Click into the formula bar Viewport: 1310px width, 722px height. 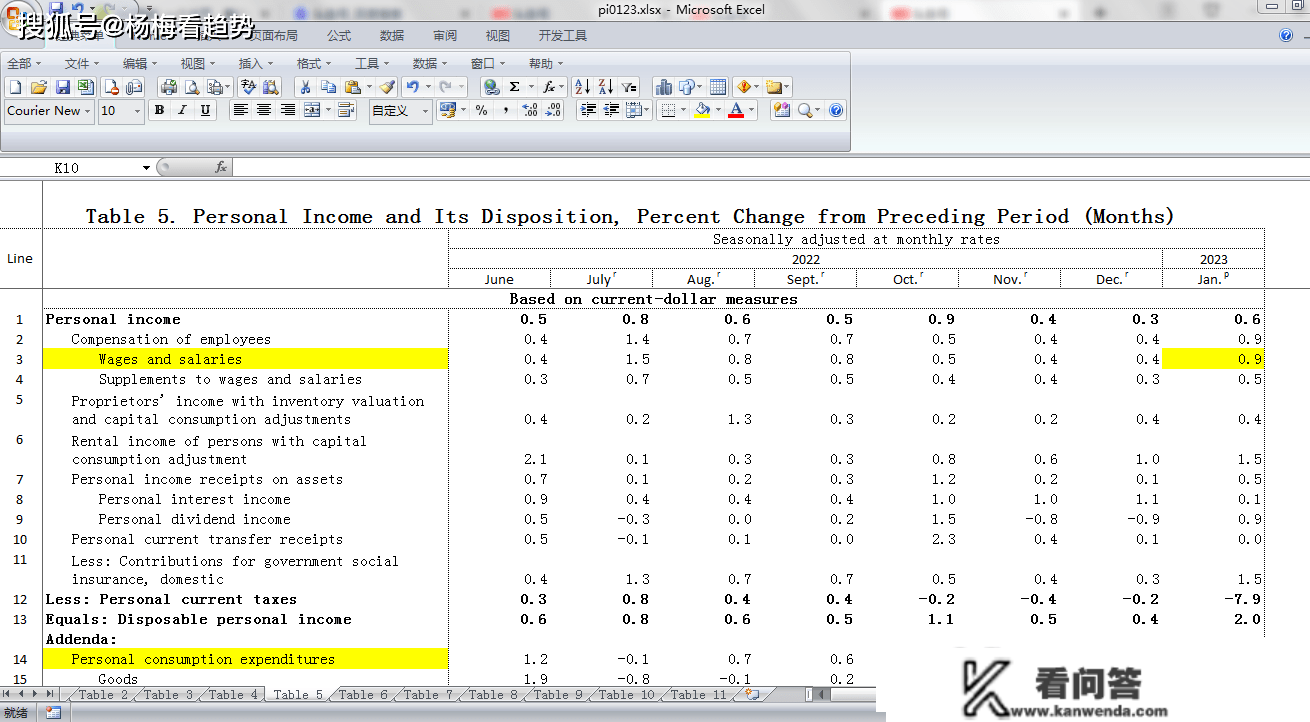tap(770, 168)
